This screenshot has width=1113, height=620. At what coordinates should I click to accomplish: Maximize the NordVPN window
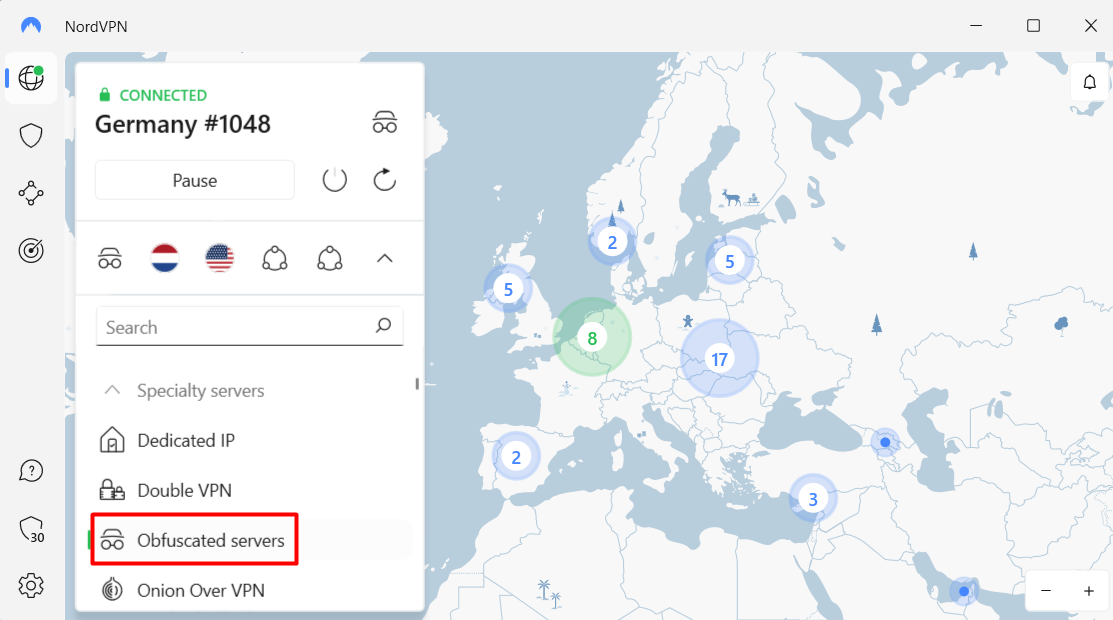coord(1034,26)
